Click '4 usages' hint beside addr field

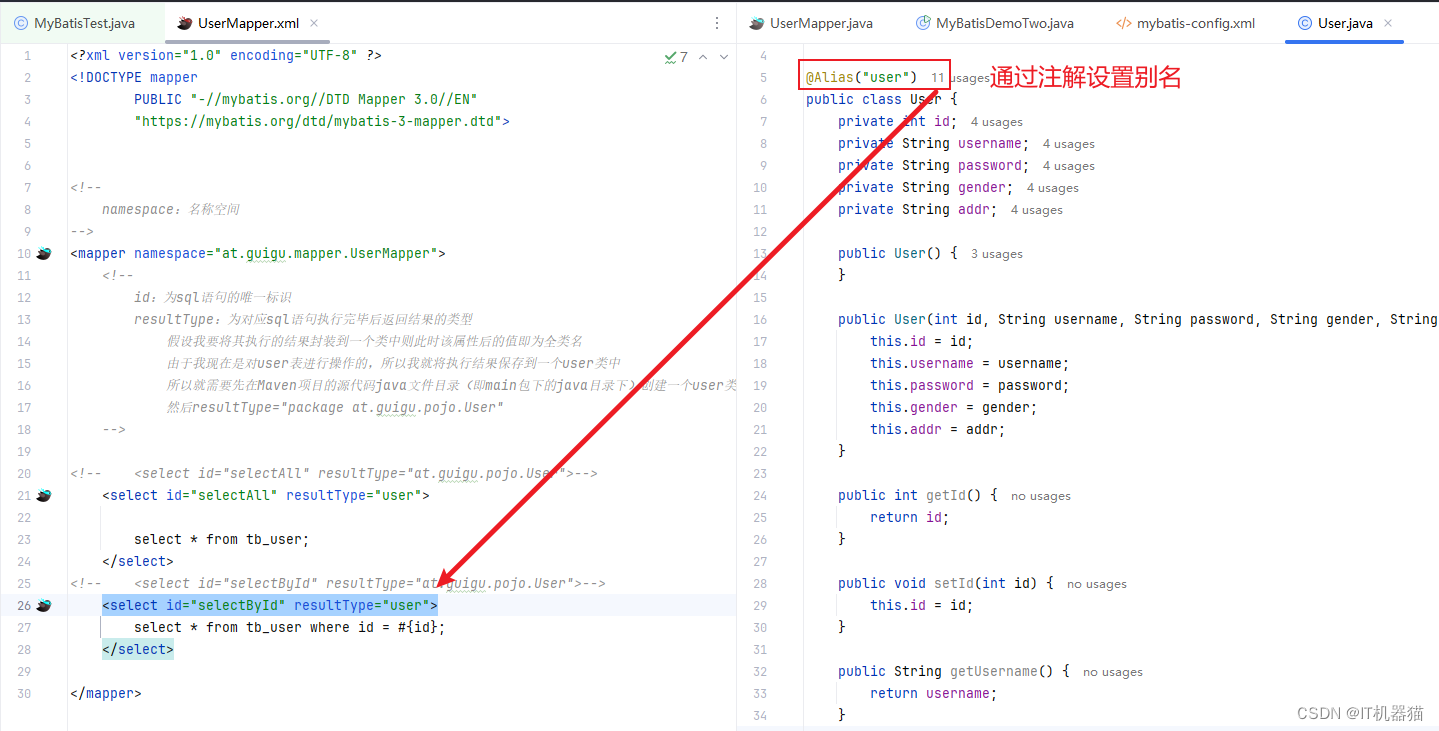click(1037, 210)
